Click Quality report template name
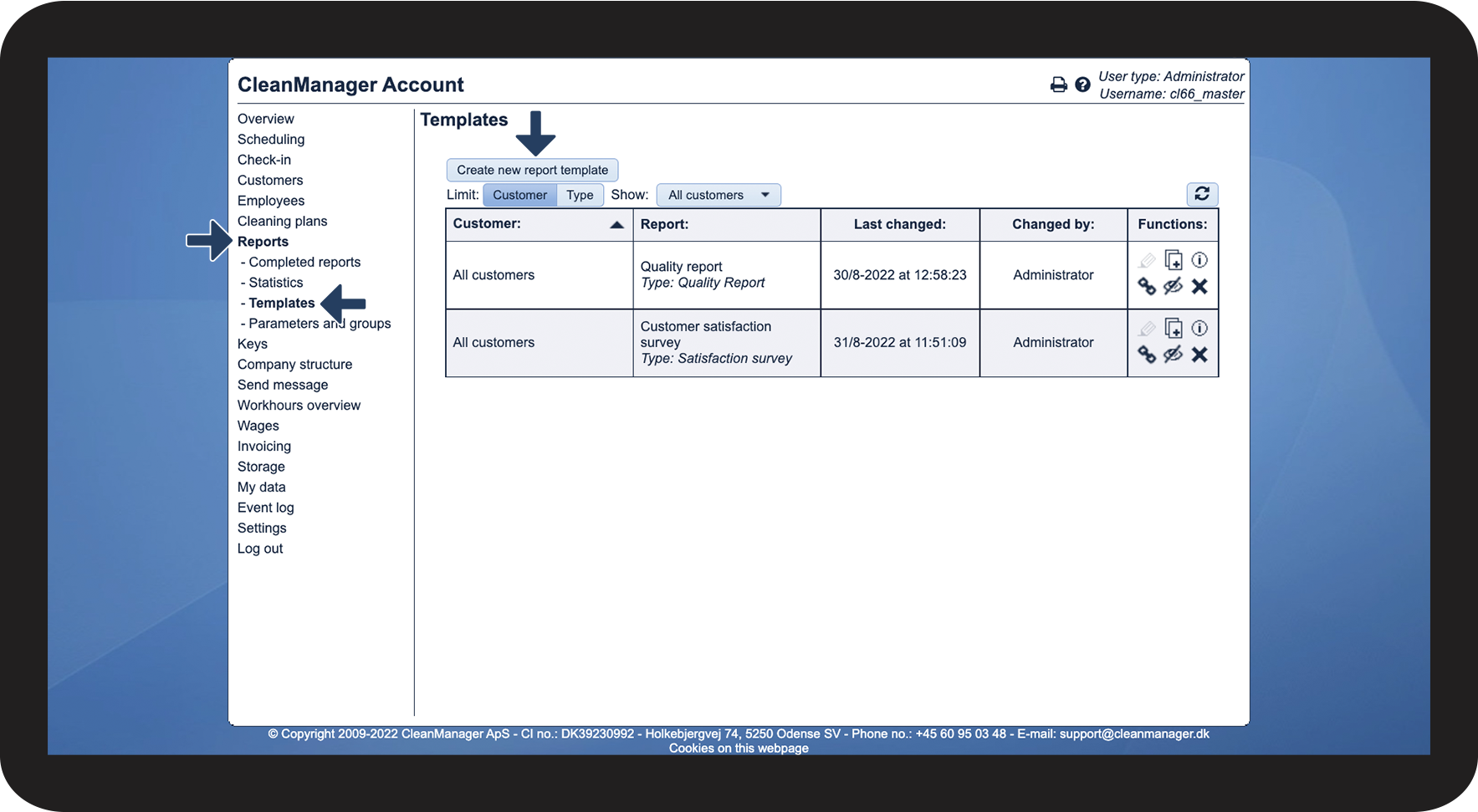Image resolution: width=1478 pixels, height=812 pixels. (x=682, y=267)
